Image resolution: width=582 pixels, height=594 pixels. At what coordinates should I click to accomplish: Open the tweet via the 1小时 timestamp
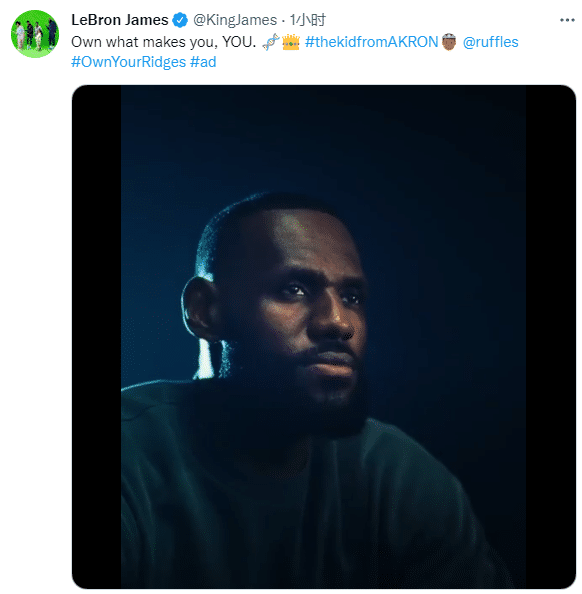point(308,20)
